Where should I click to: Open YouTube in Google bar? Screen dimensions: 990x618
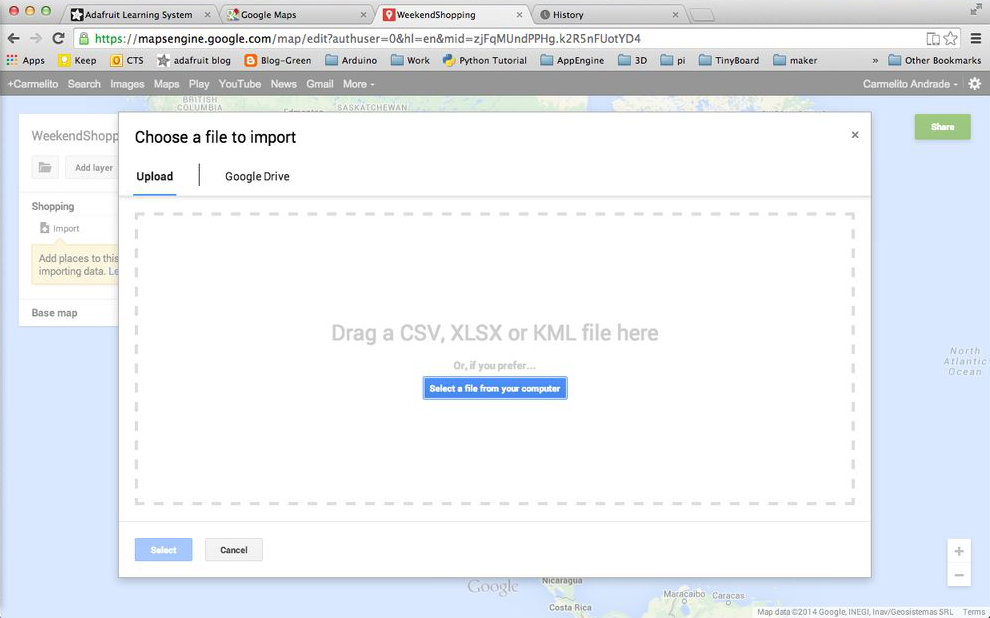pos(240,84)
